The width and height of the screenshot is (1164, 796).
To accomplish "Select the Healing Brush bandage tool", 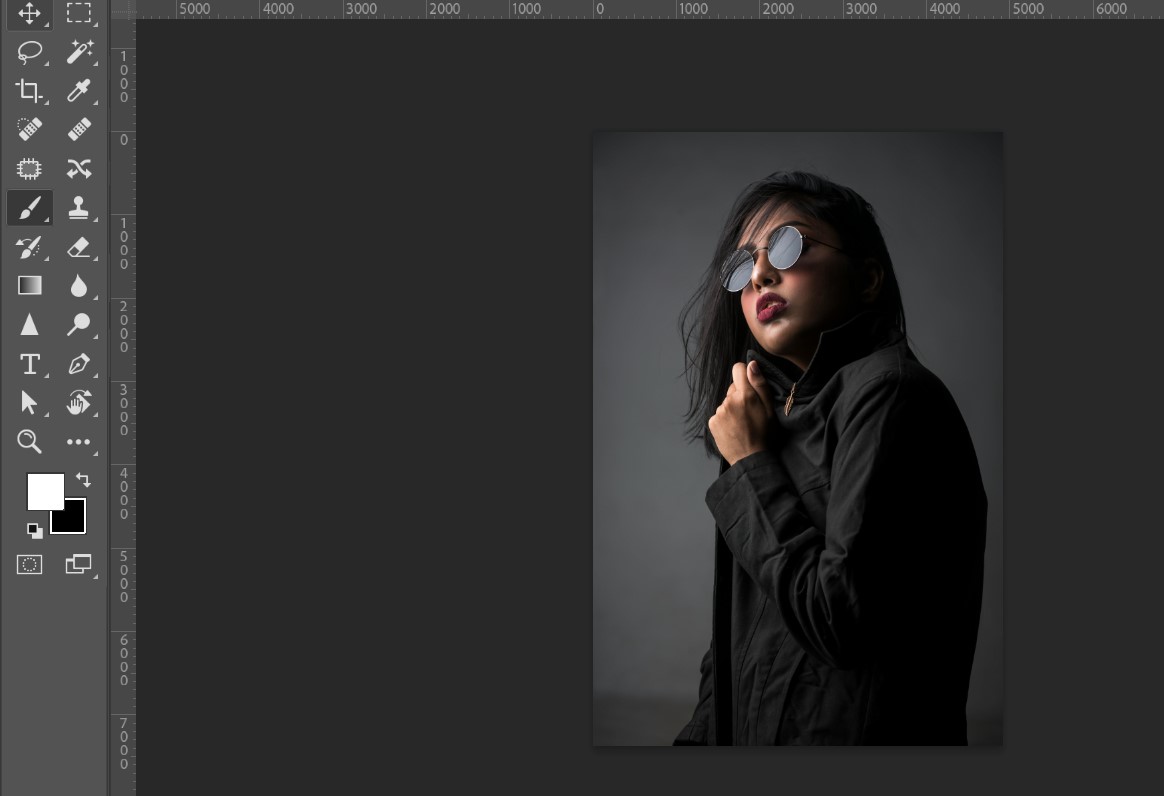I will [x=79, y=129].
